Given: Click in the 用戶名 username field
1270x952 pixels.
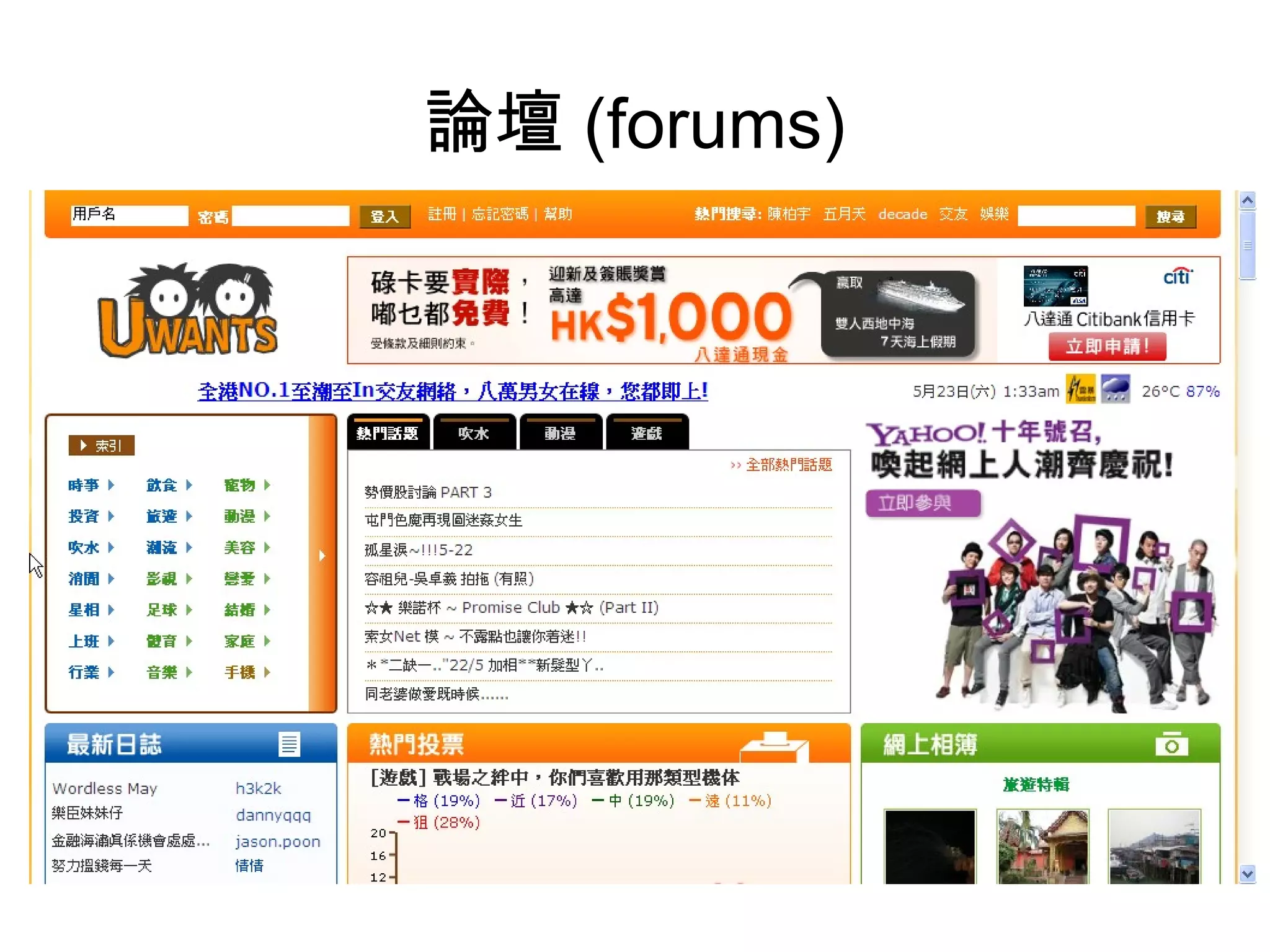Looking at the screenshot, I should pos(129,216).
